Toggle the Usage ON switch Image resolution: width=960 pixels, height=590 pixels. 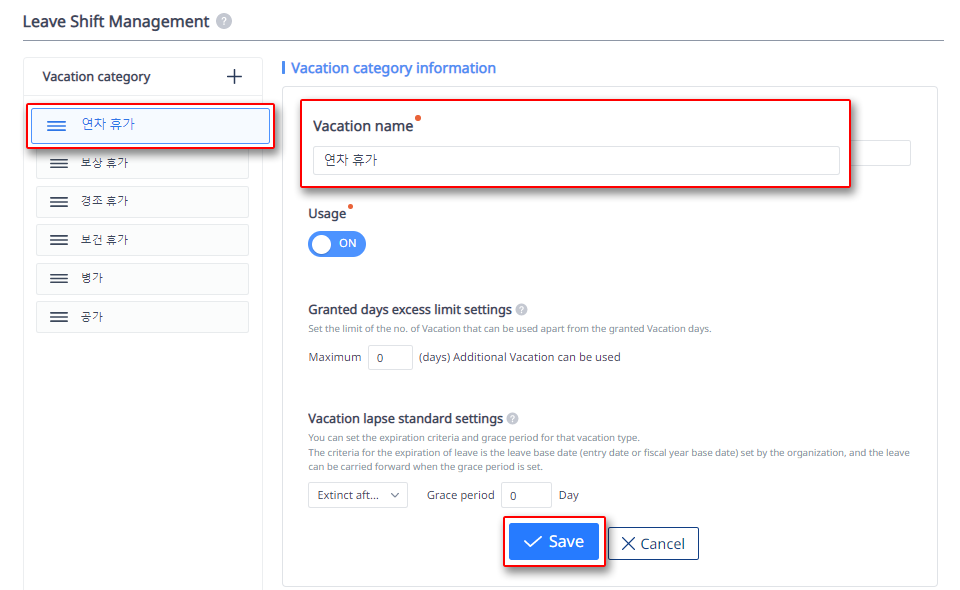click(337, 244)
